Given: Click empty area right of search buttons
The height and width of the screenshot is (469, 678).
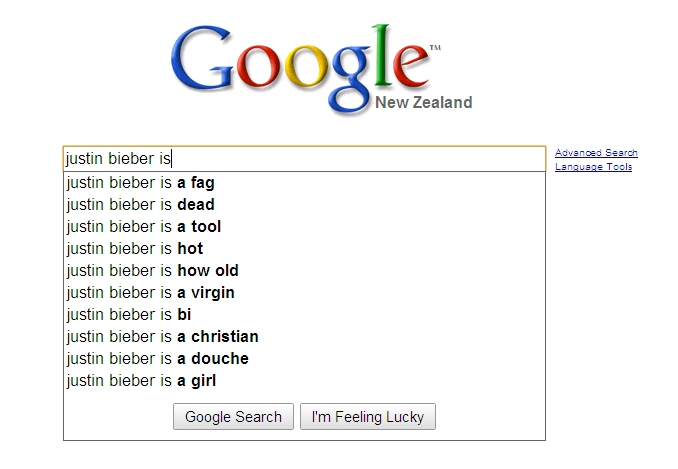Looking at the screenshot, I should [490, 417].
